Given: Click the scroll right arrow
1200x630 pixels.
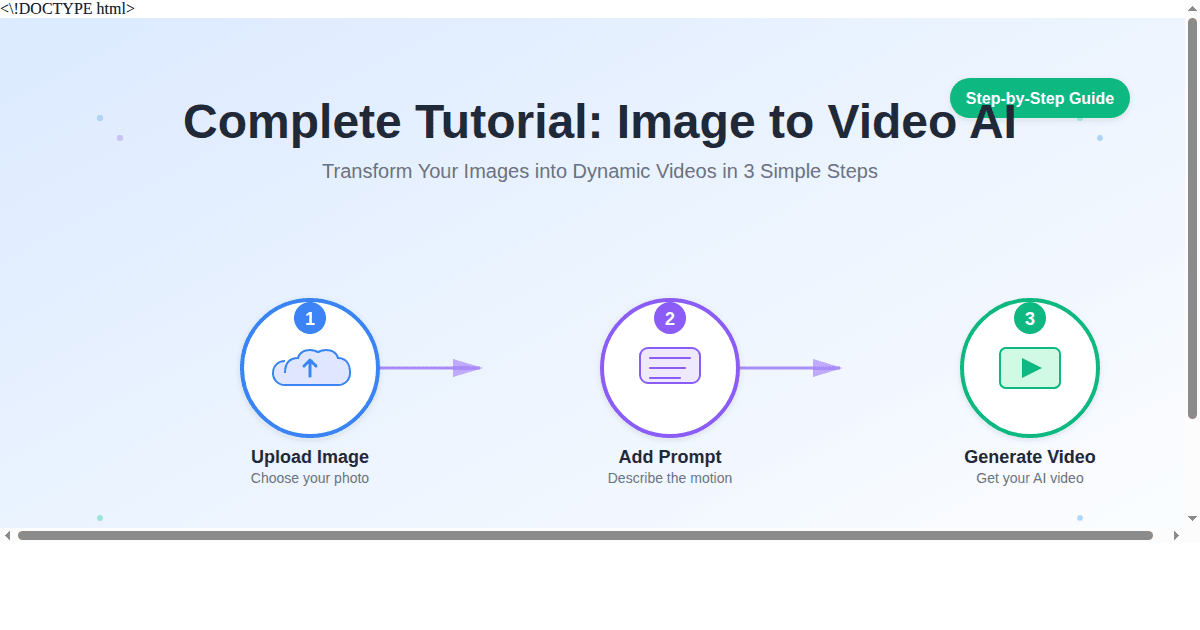Looking at the screenshot, I should (x=1176, y=535).
